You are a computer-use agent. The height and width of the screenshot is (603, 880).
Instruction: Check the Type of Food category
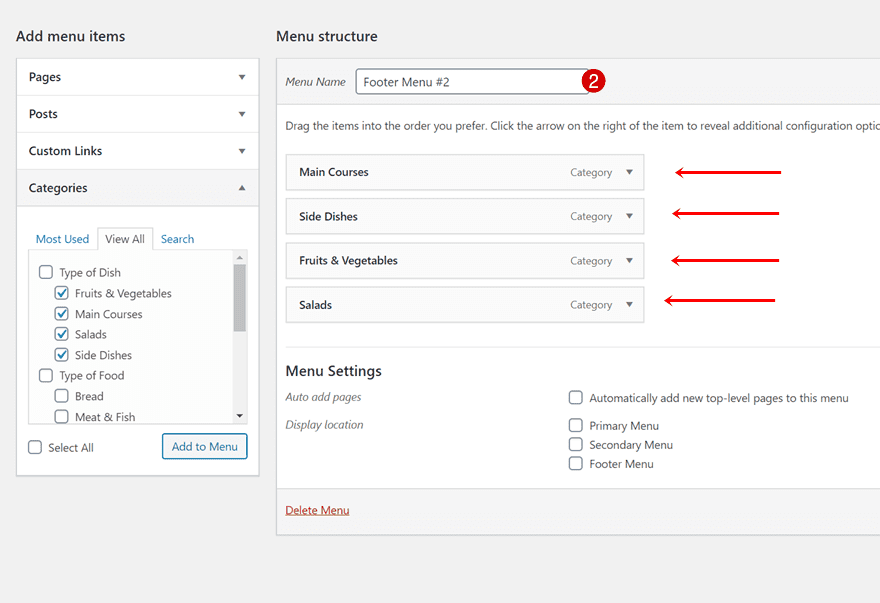pyautogui.click(x=45, y=375)
